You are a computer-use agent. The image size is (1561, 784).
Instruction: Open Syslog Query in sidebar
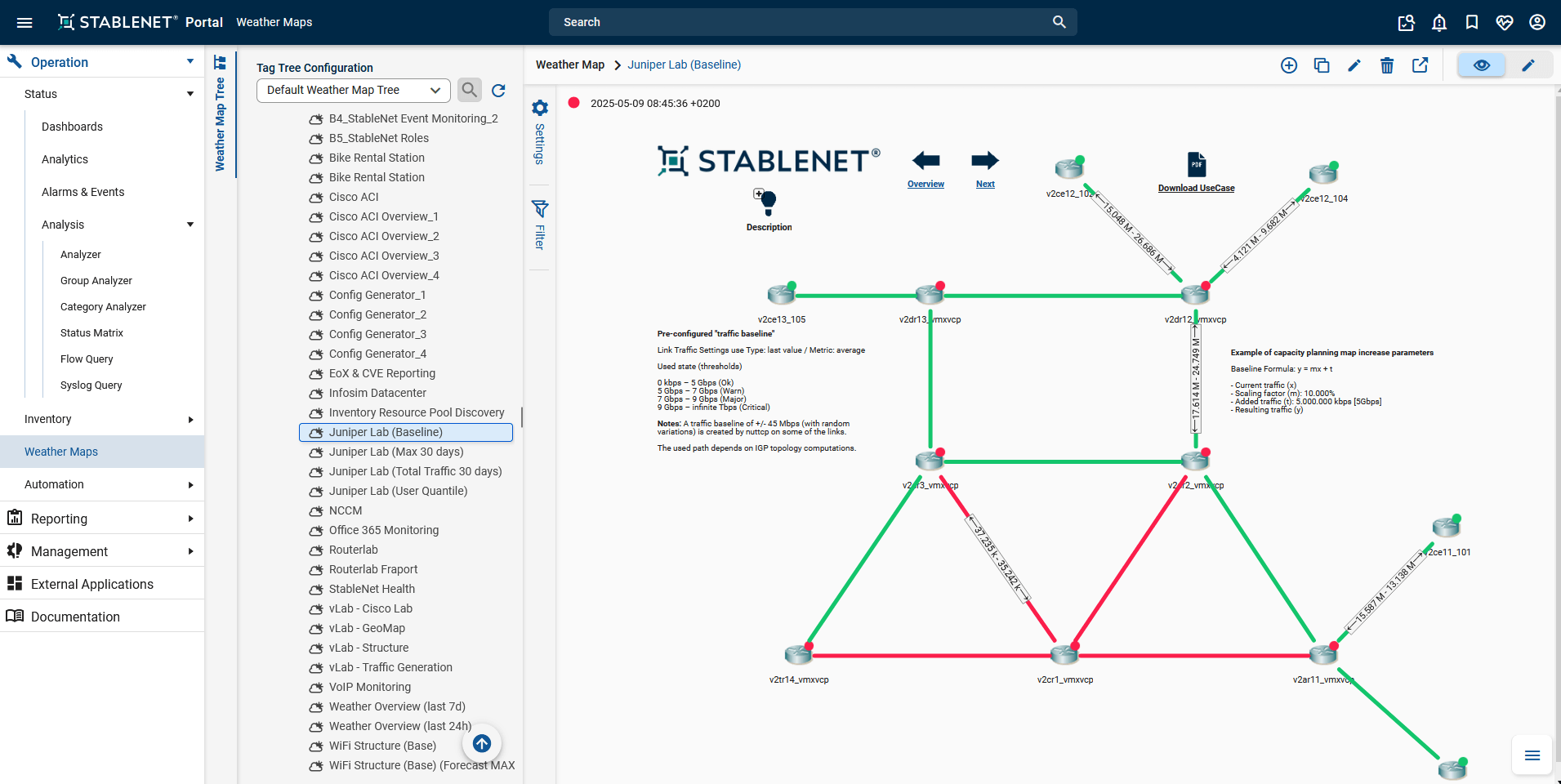(x=91, y=385)
